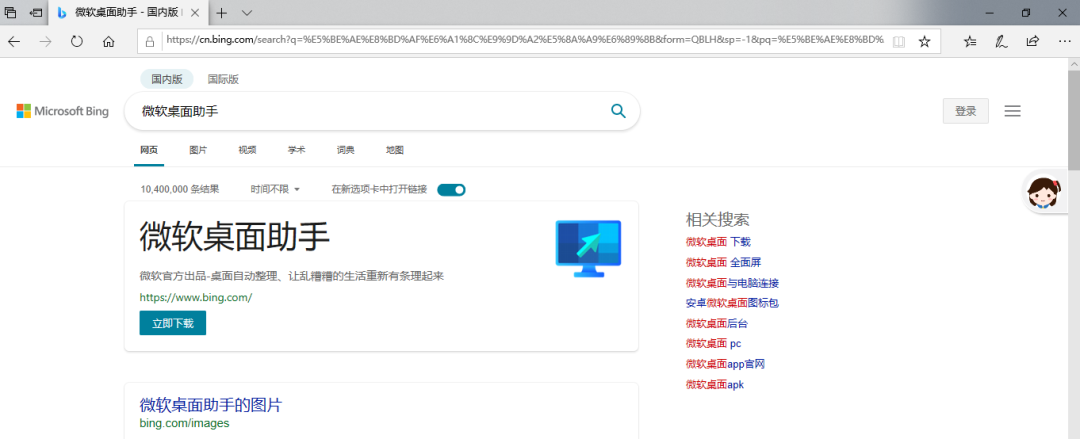Click related search 微软桌面后台
1080x439 pixels.
[x=717, y=324]
